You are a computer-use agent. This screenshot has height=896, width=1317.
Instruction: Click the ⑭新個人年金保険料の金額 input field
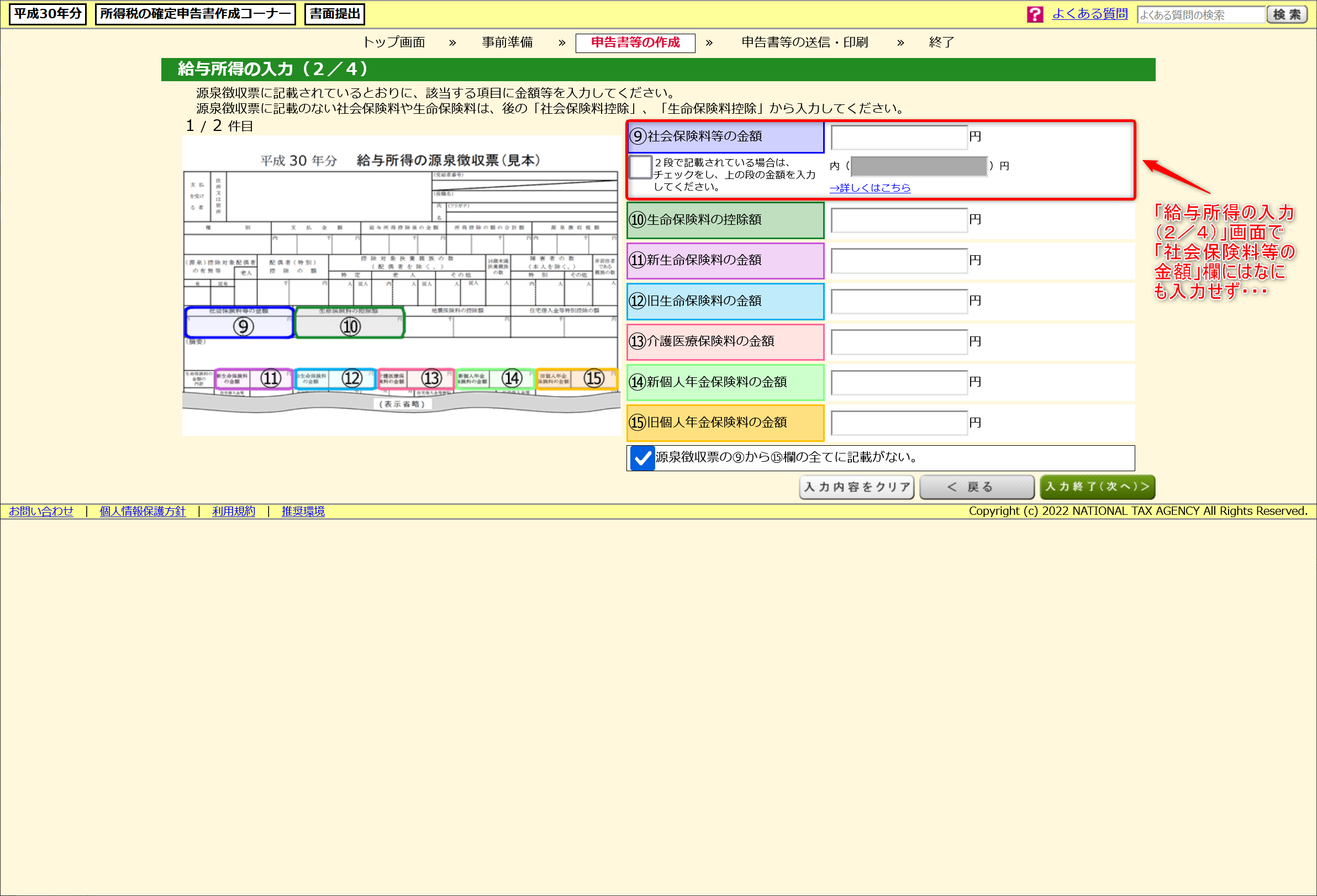coord(899,383)
